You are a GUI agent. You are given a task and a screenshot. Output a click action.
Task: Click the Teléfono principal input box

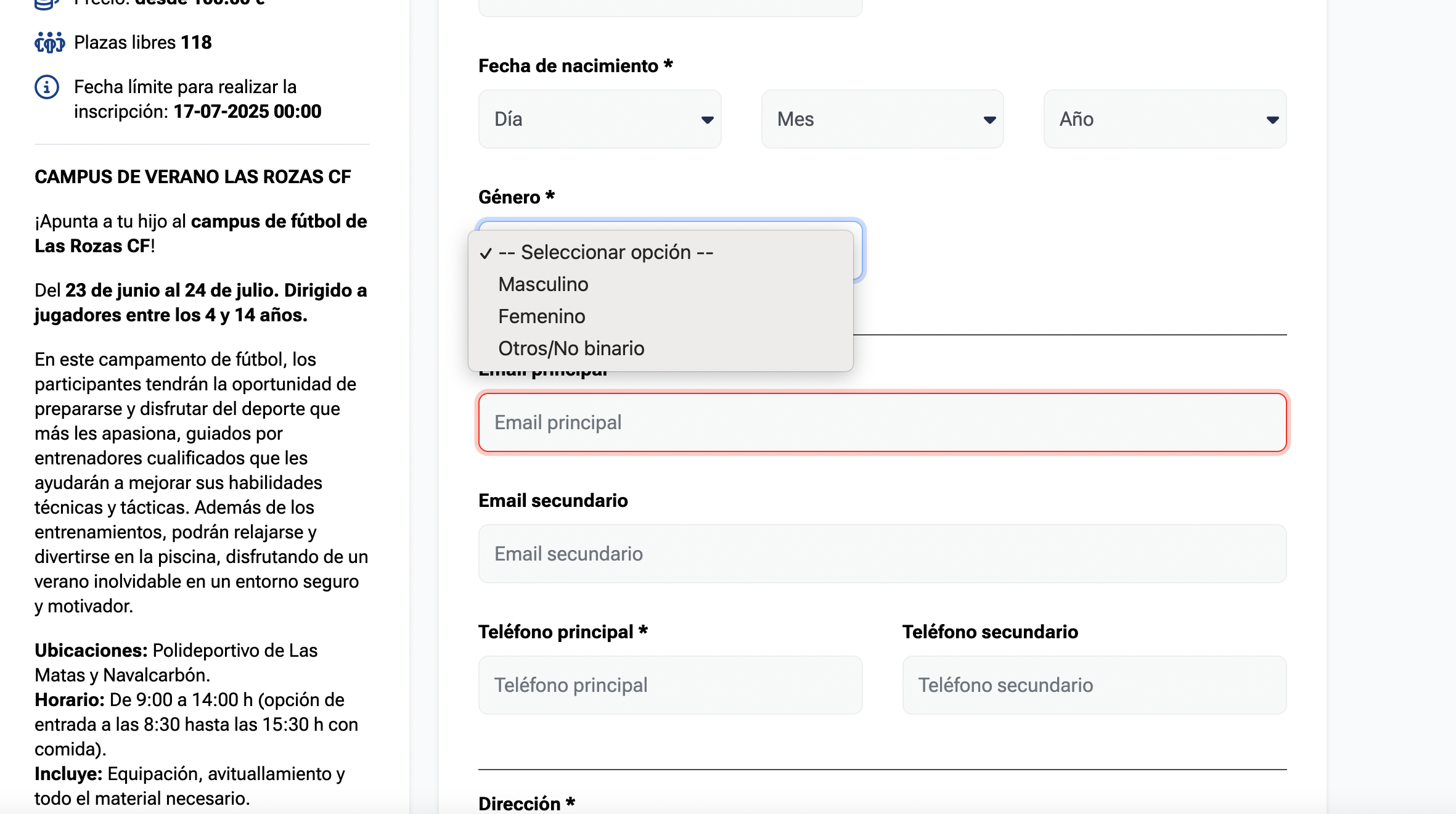click(x=670, y=685)
